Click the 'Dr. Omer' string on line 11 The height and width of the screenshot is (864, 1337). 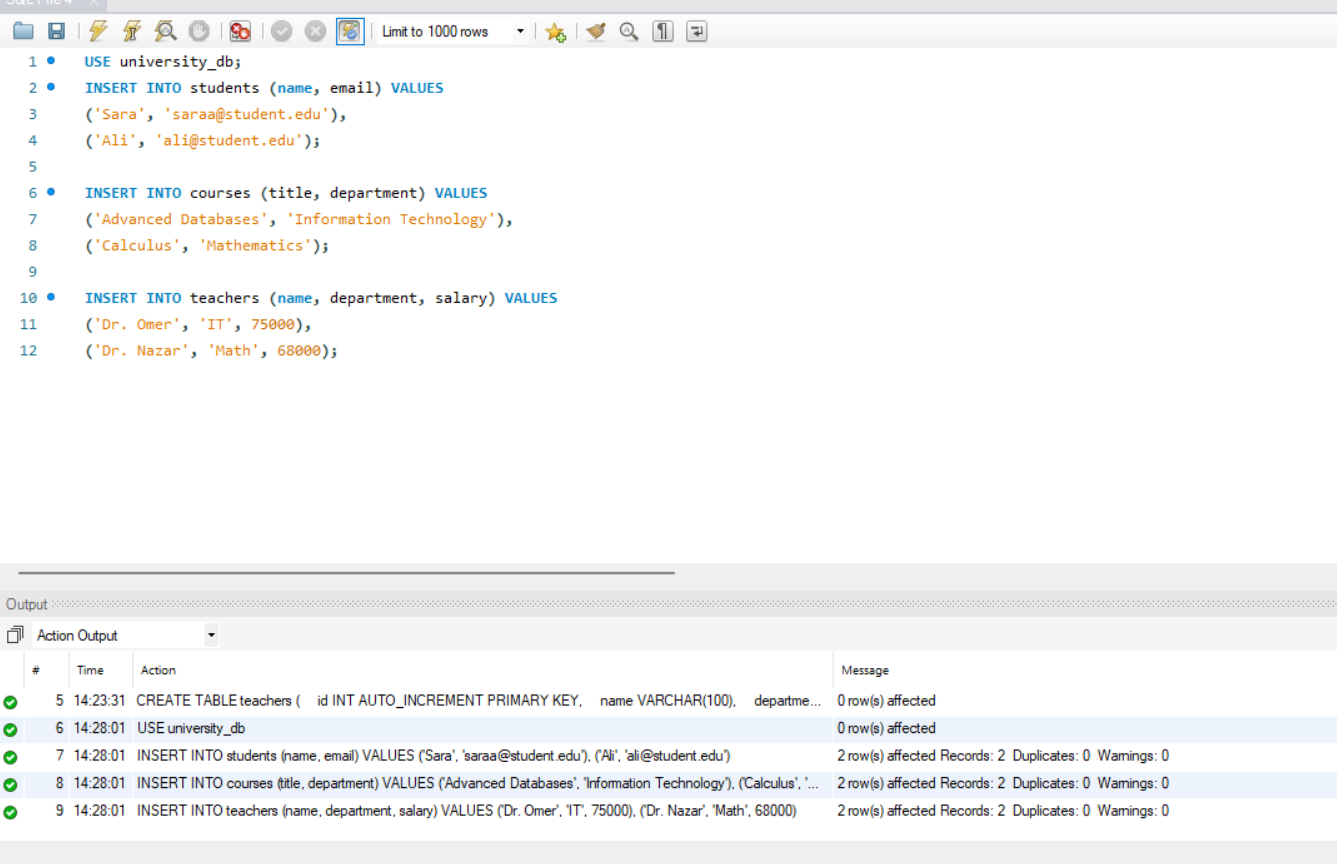point(137,324)
